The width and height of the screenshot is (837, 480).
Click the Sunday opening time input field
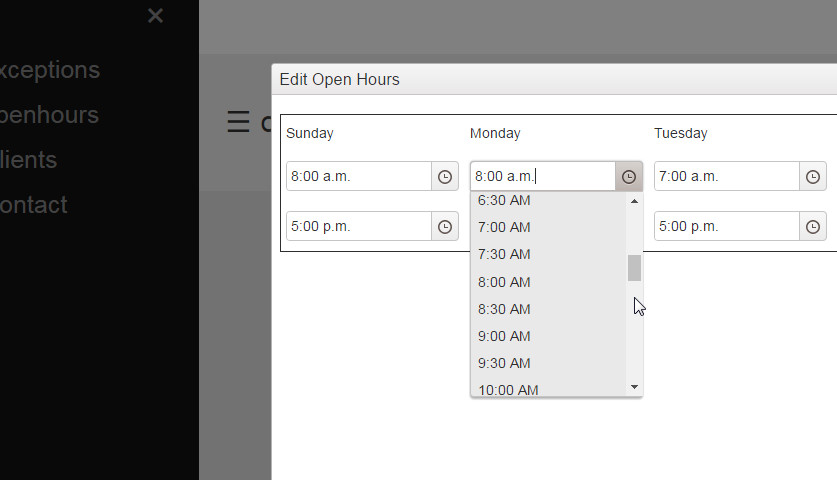point(359,177)
